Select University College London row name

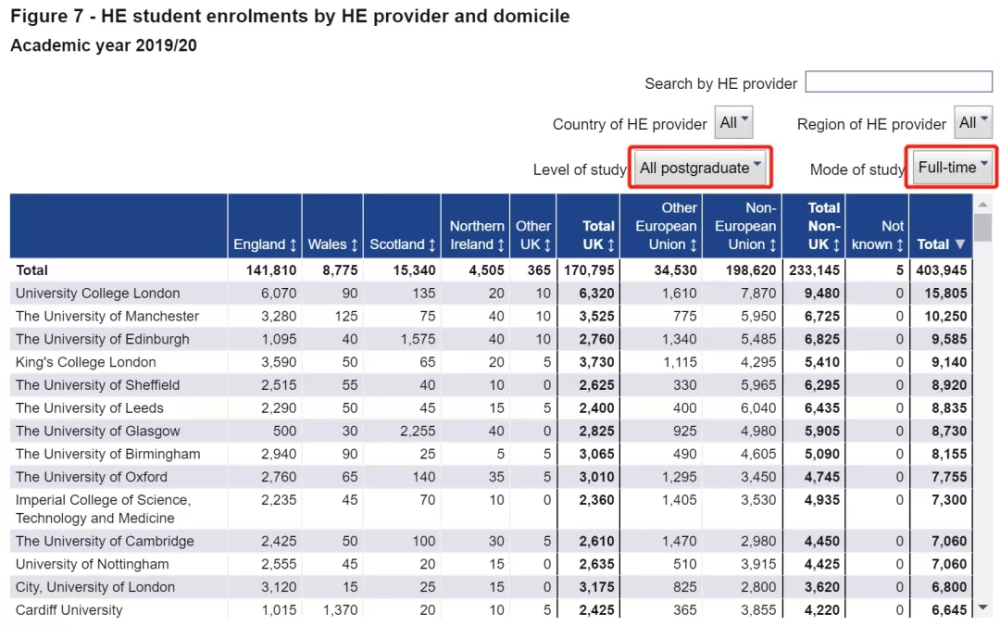(x=98, y=293)
